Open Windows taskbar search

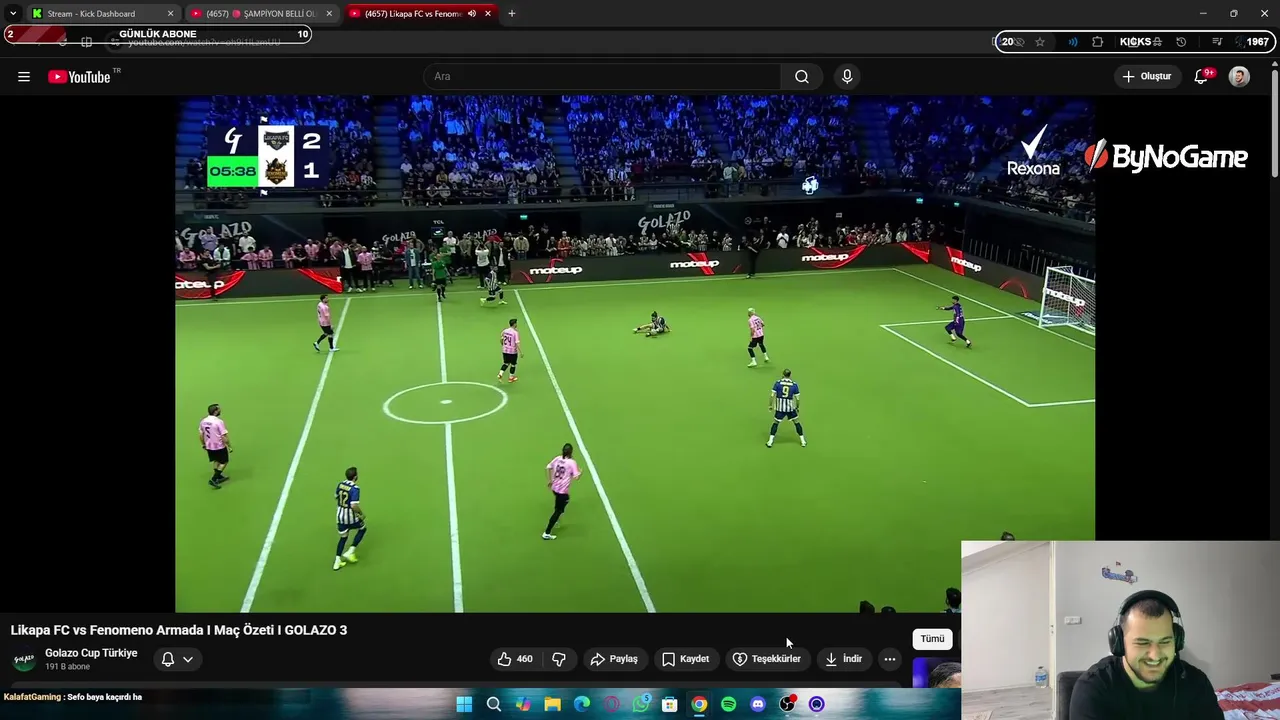pyautogui.click(x=493, y=704)
